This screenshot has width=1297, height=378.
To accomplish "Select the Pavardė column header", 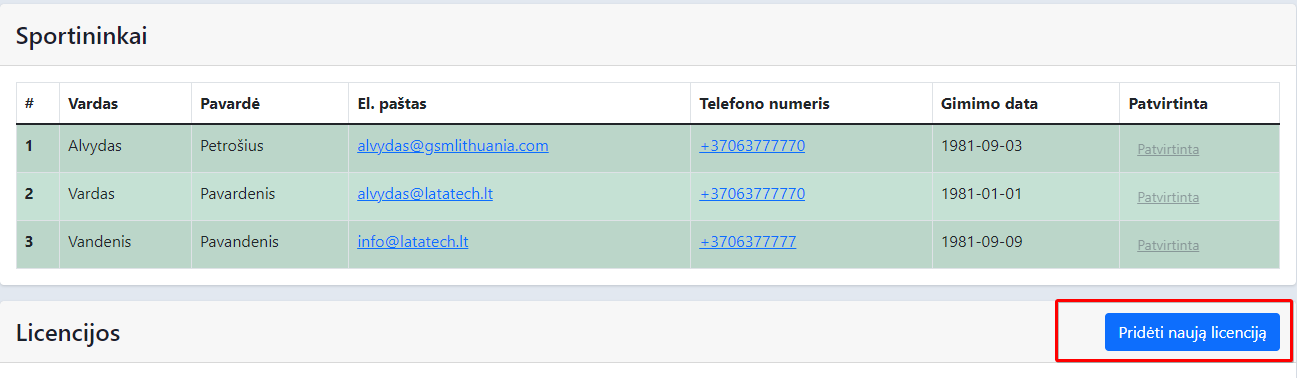I will (230, 104).
